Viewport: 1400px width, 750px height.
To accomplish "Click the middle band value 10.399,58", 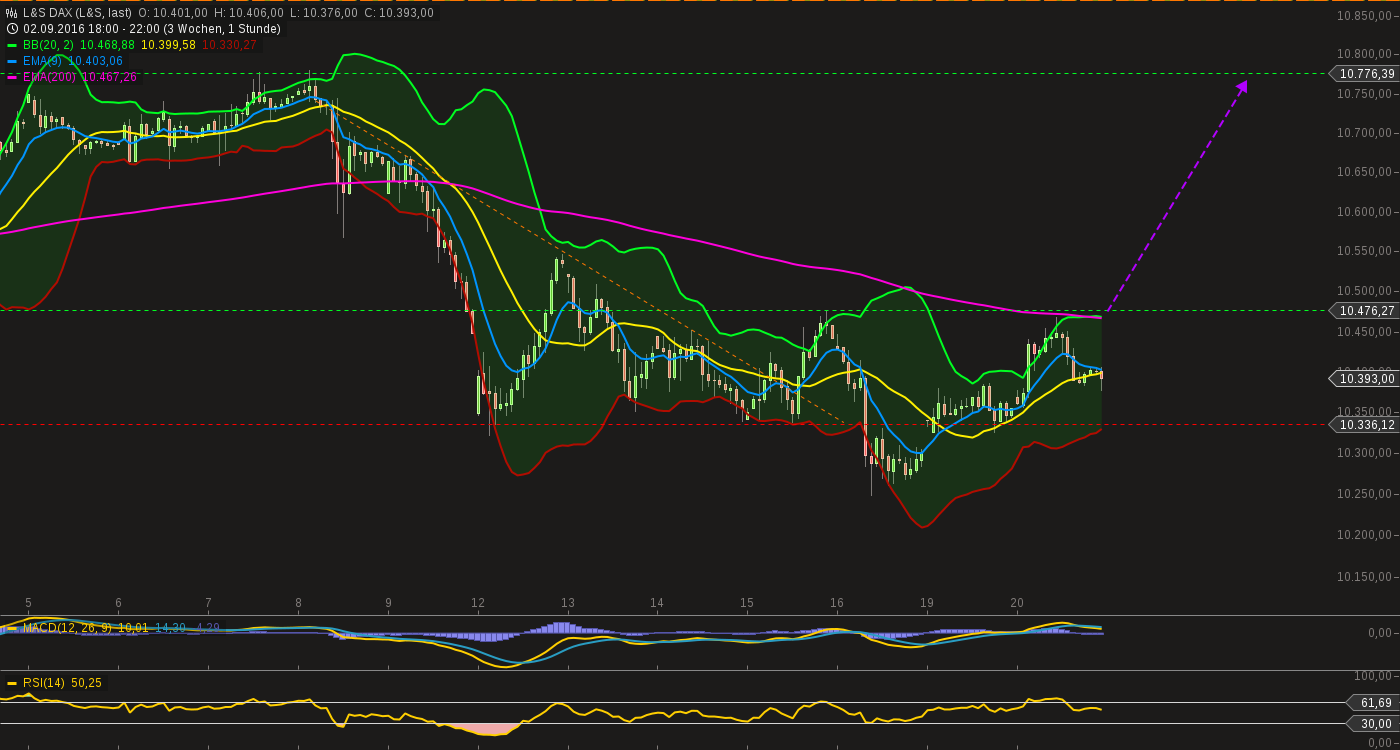I will [168, 45].
